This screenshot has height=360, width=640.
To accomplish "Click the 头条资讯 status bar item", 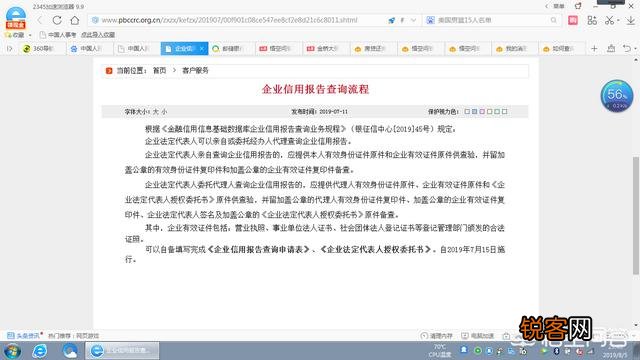I will tap(24, 336).
